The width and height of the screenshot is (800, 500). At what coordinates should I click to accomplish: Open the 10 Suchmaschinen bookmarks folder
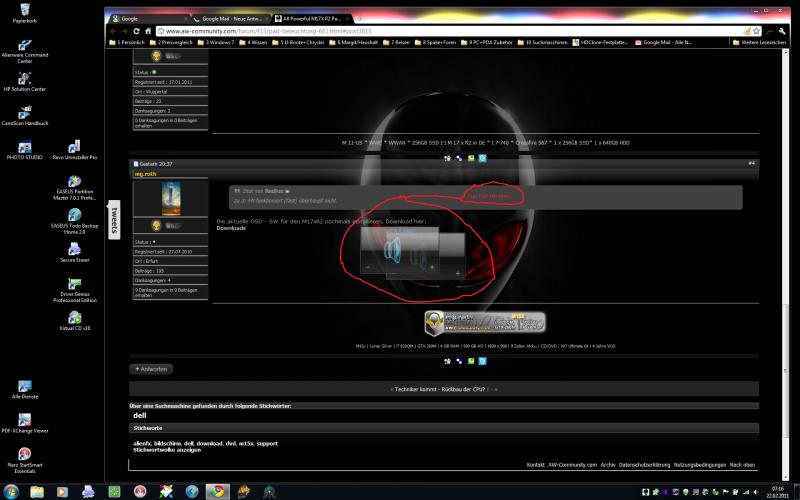coord(542,42)
